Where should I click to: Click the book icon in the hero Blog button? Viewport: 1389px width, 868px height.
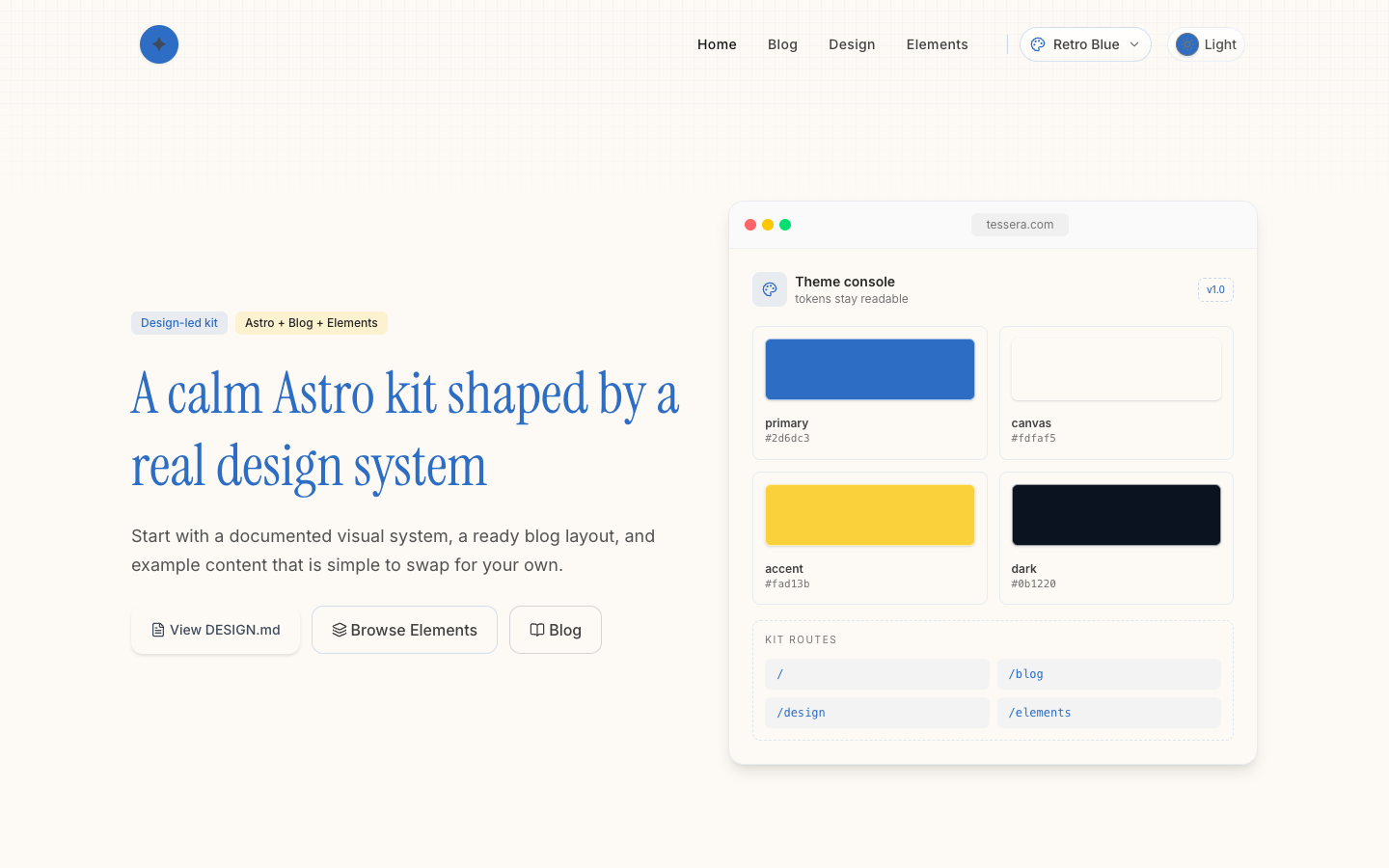(x=537, y=630)
